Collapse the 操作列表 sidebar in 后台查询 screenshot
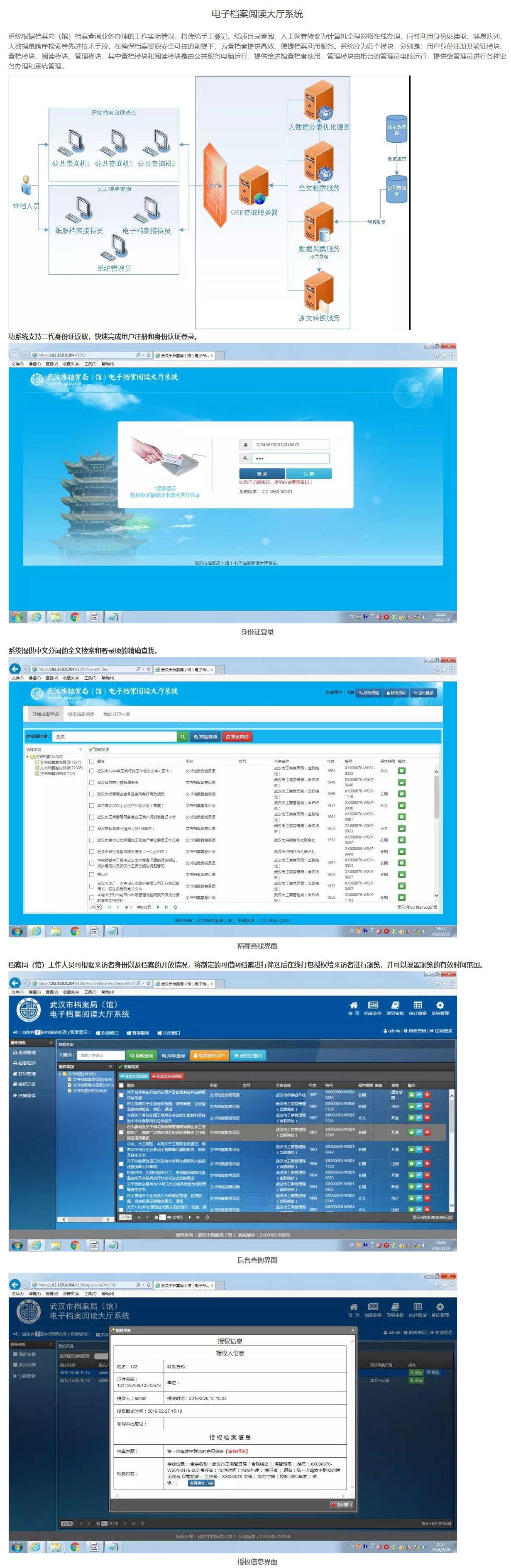The height and width of the screenshot is (1568, 511). click(51, 1043)
